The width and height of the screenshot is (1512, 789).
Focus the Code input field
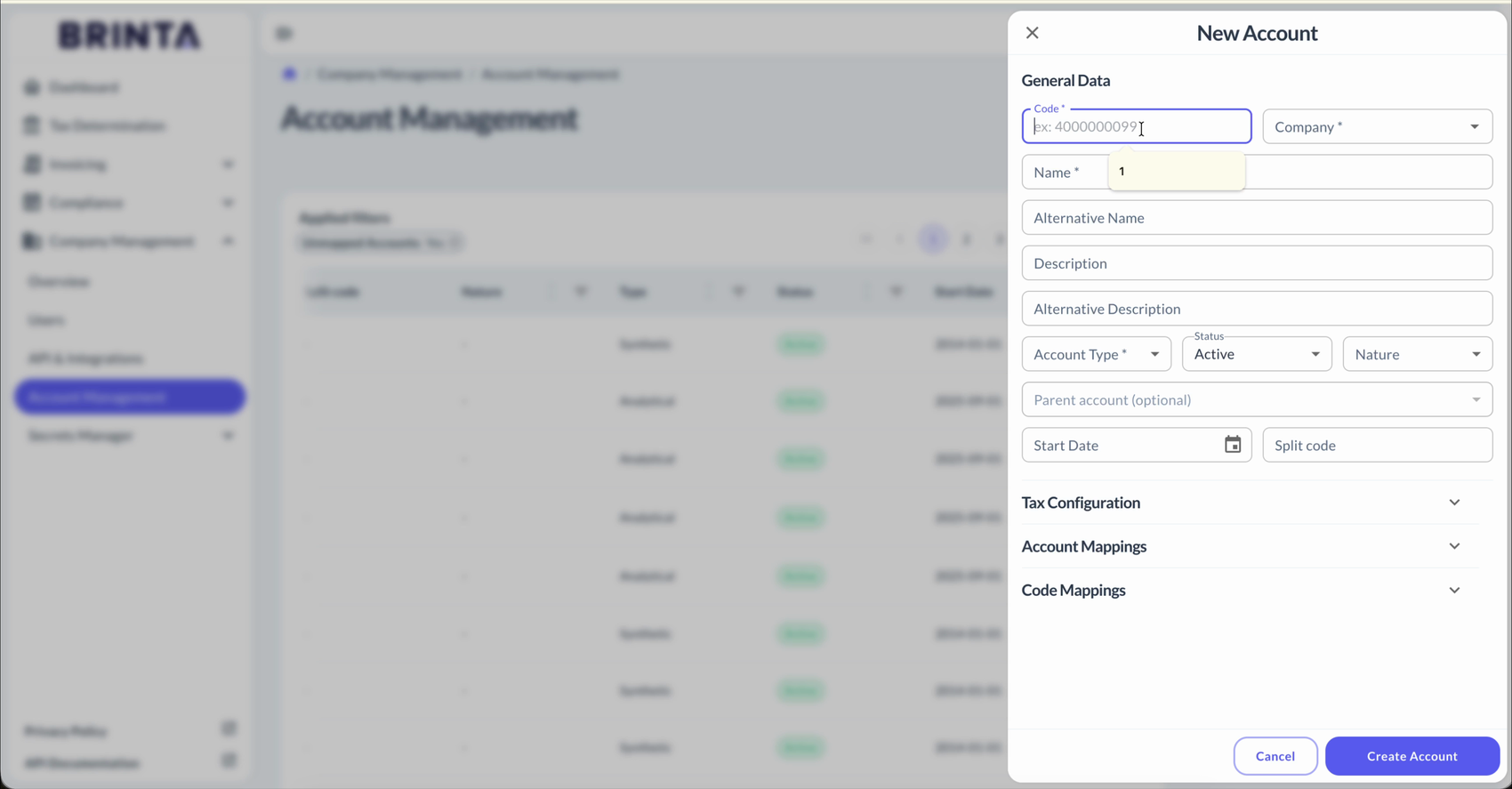[x=1136, y=126]
